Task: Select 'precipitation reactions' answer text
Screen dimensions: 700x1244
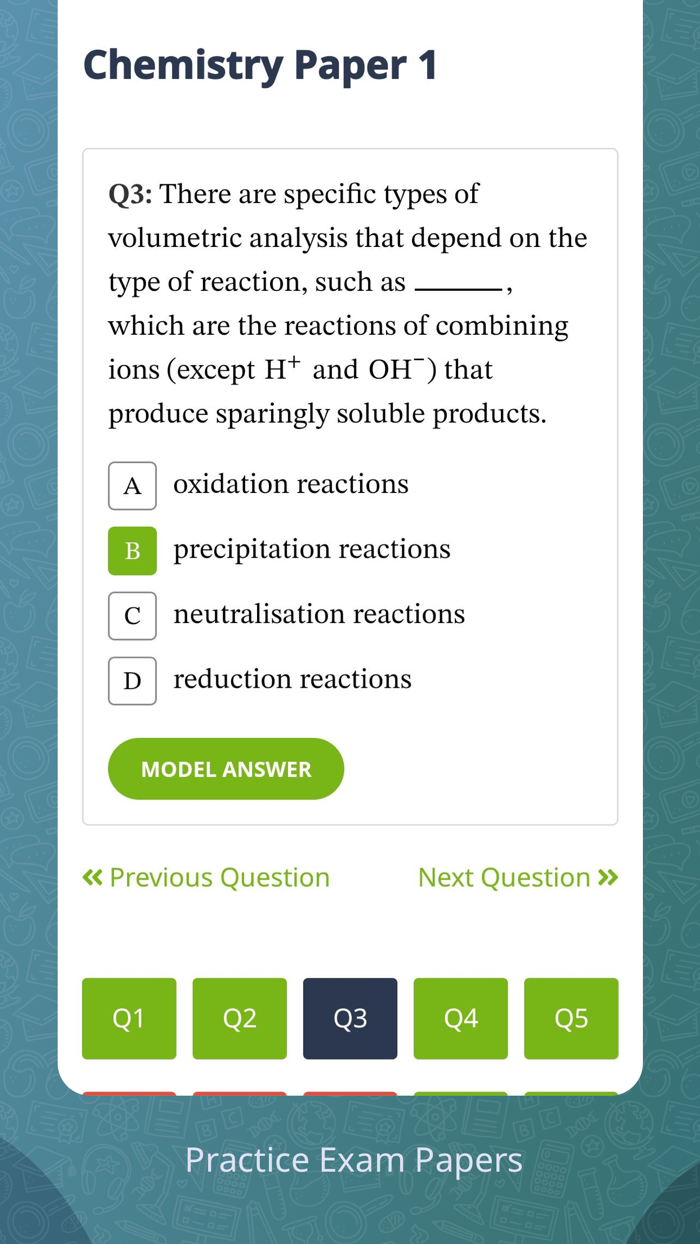Action: [x=312, y=550]
